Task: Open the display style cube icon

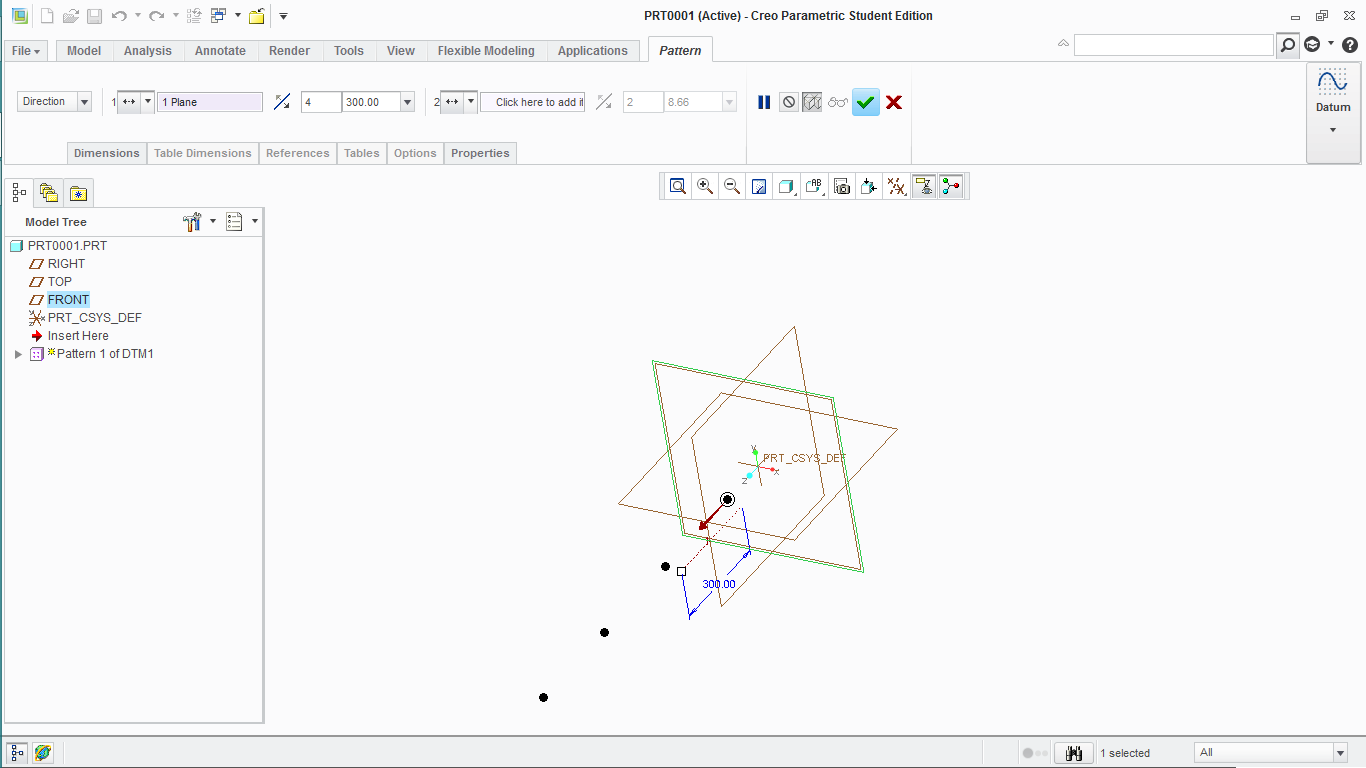Action: (x=787, y=186)
